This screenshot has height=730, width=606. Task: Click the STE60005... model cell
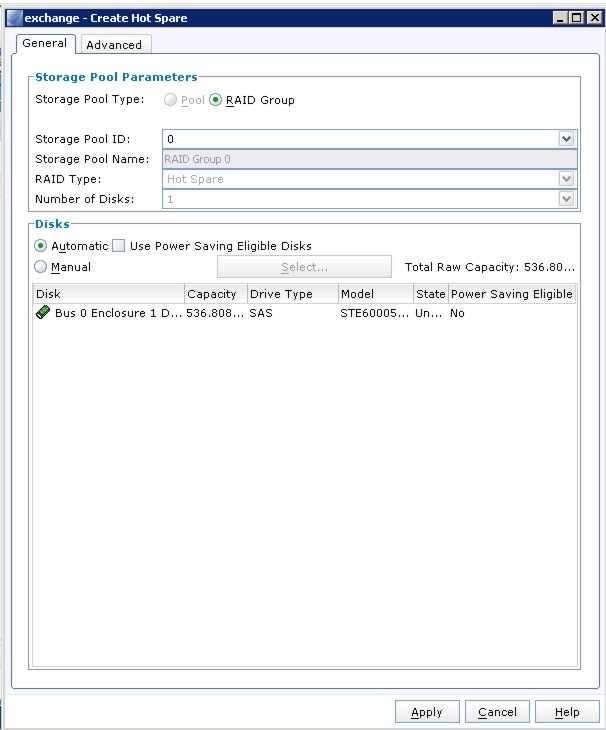pos(375,313)
